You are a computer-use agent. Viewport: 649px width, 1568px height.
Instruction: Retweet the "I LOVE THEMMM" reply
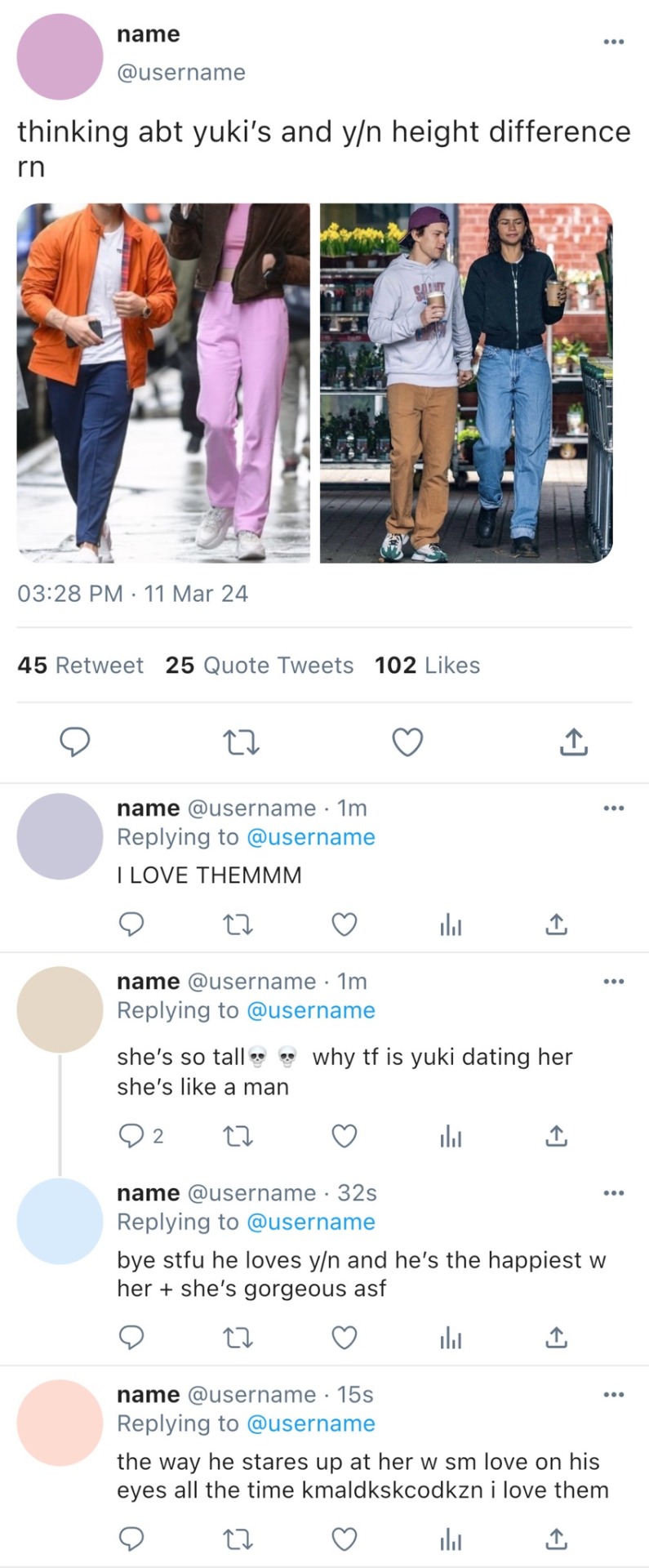[x=238, y=924]
